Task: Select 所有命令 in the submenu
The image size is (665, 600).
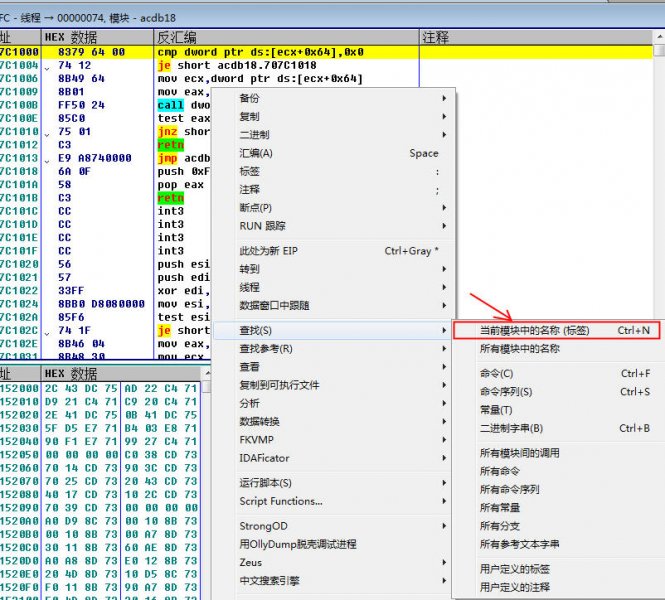Action: click(x=557, y=471)
